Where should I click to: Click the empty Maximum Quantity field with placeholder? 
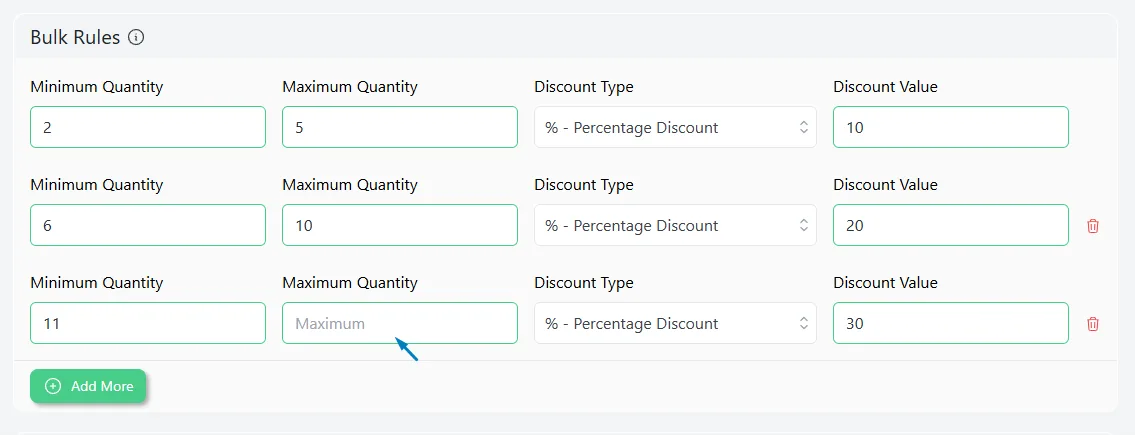pos(400,323)
